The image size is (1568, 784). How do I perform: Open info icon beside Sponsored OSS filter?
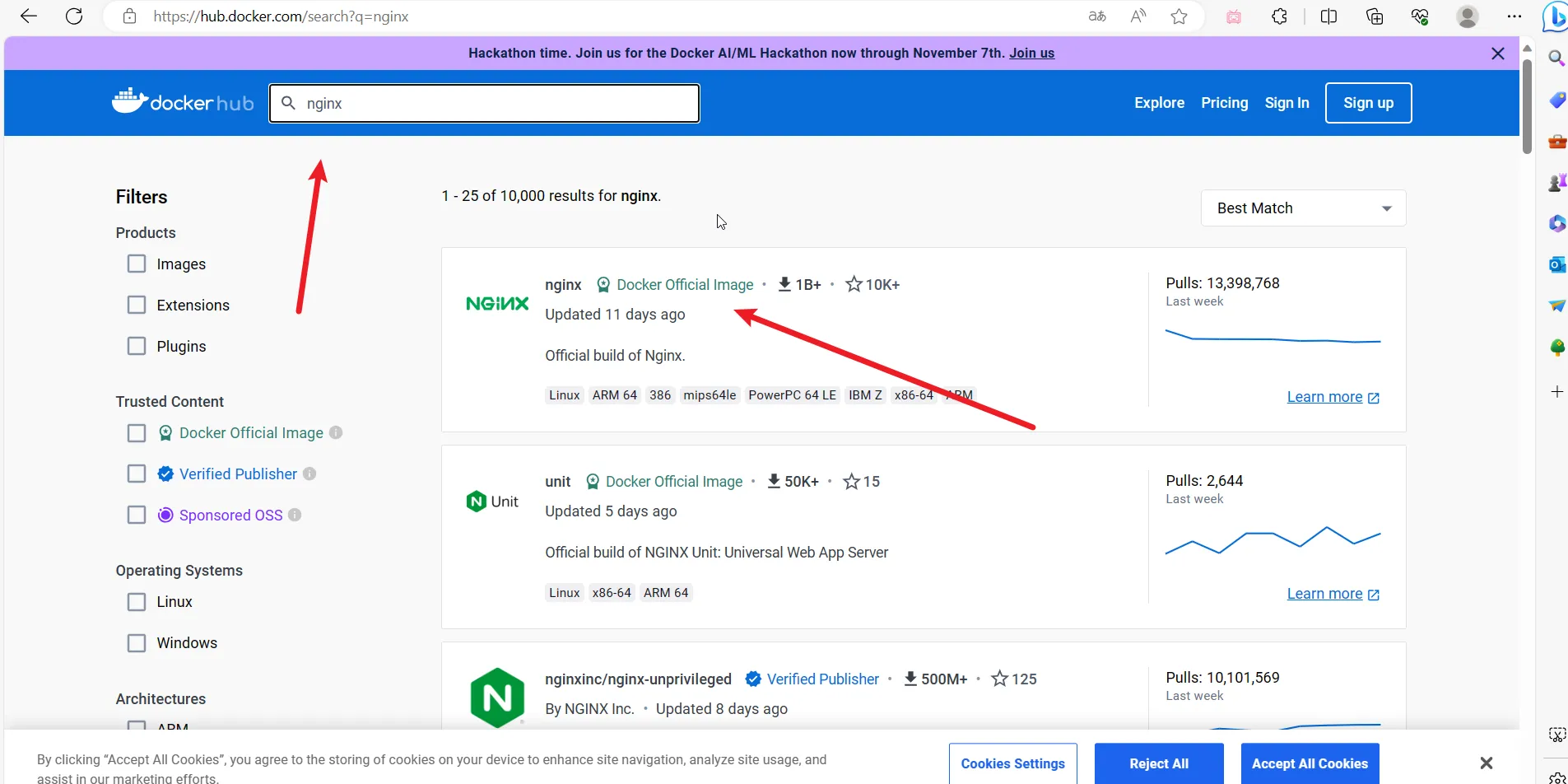click(x=295, y=515)
